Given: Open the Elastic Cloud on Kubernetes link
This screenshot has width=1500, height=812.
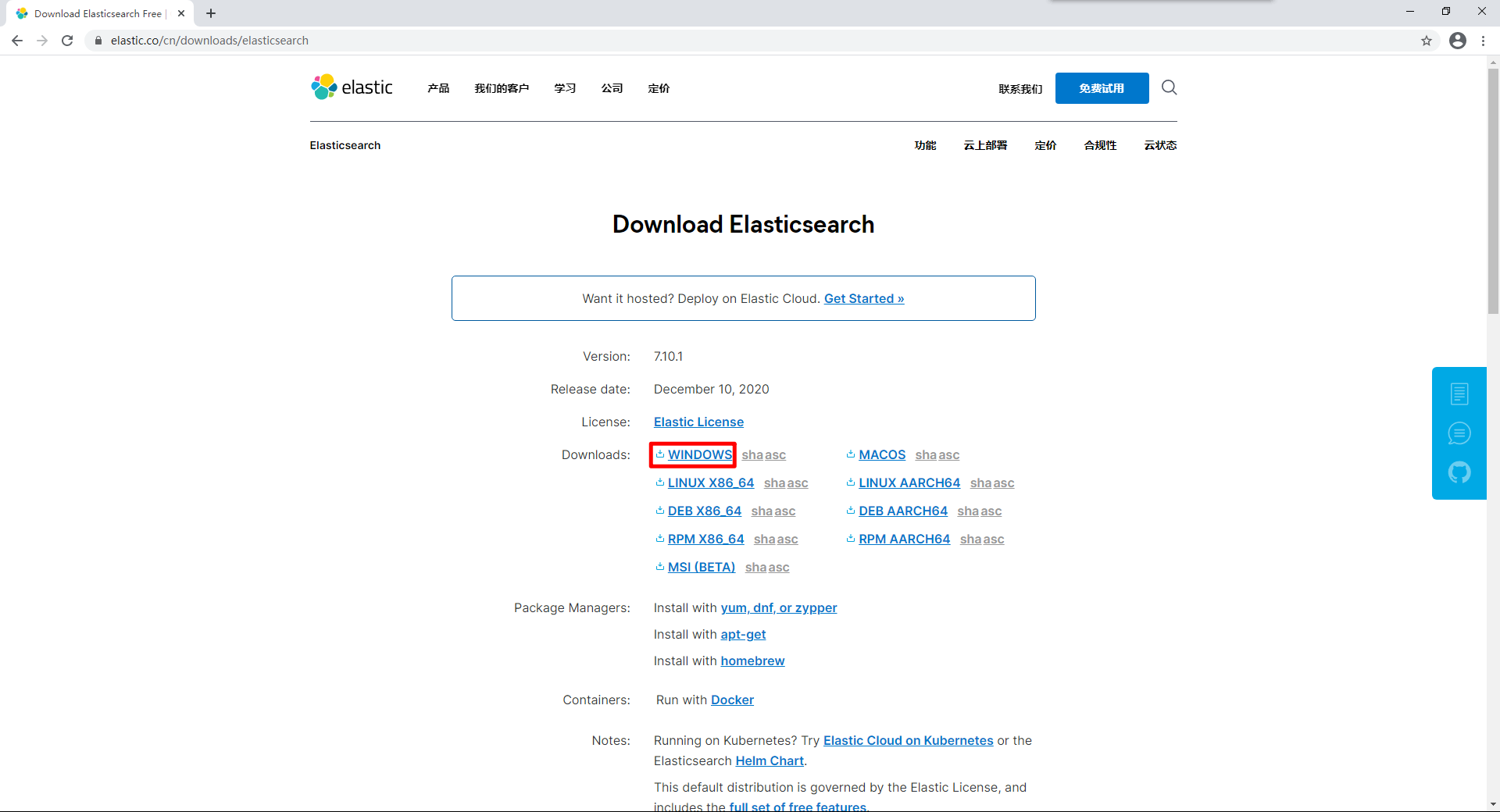Looking at the screenshot, I should pos(909,740).
